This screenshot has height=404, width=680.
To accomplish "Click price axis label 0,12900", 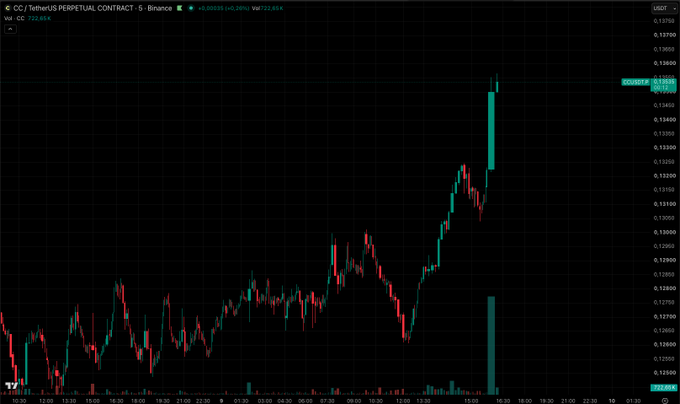I will (664, 260).
